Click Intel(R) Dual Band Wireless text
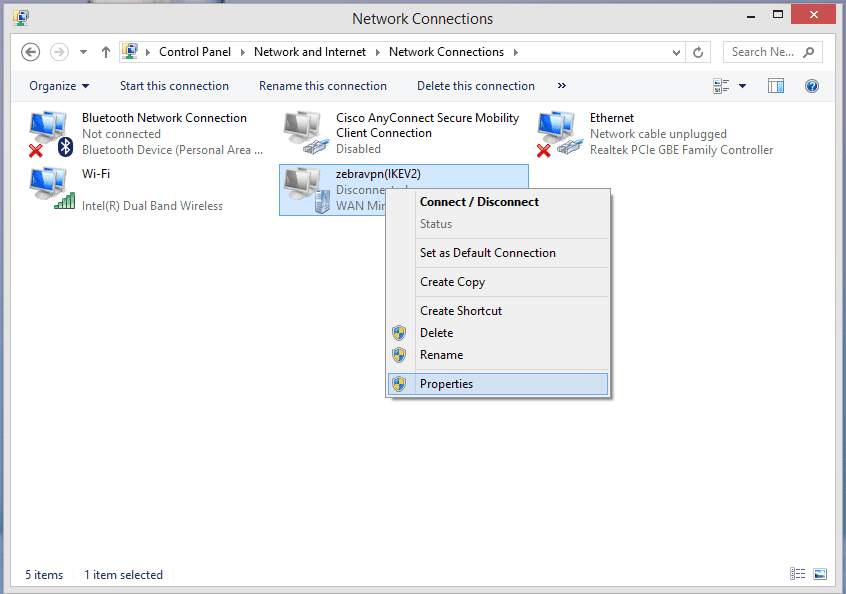The height and width of the screenshot is (594, 846). (x=152, y=206)
